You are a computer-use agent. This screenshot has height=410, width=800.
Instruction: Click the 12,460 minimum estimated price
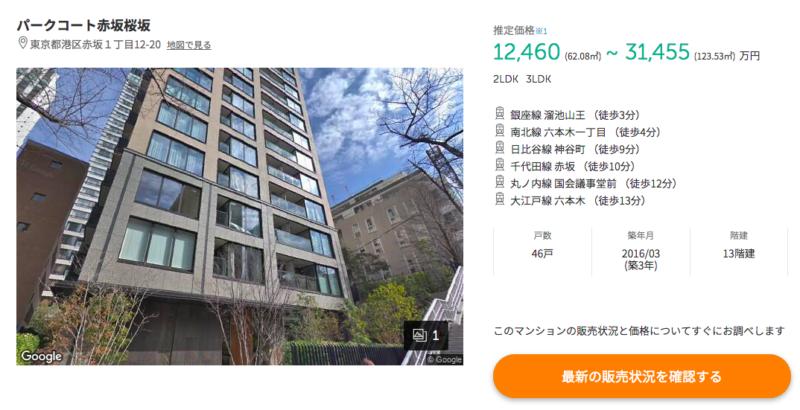click(x=527, y=52)
